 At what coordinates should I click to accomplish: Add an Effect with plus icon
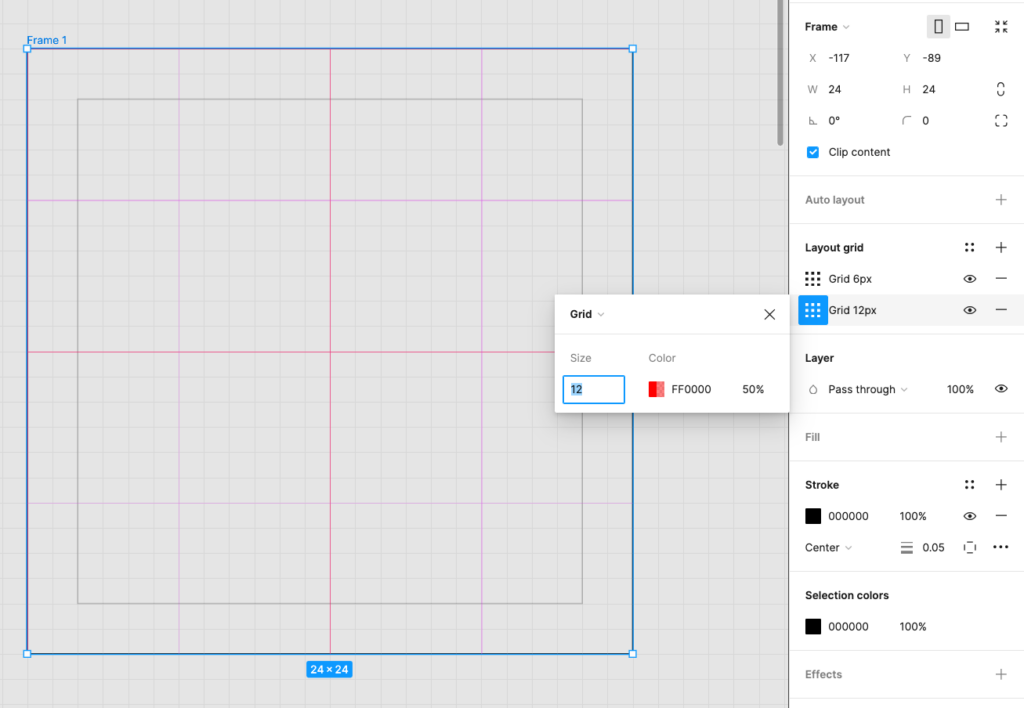[x=1000, y=674]
